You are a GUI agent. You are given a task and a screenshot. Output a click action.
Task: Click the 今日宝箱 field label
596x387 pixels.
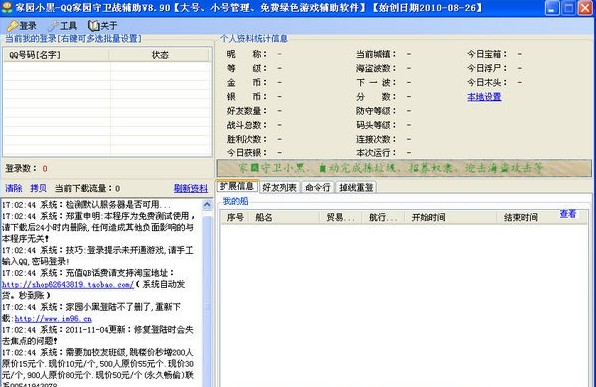[x=487, y=54]
